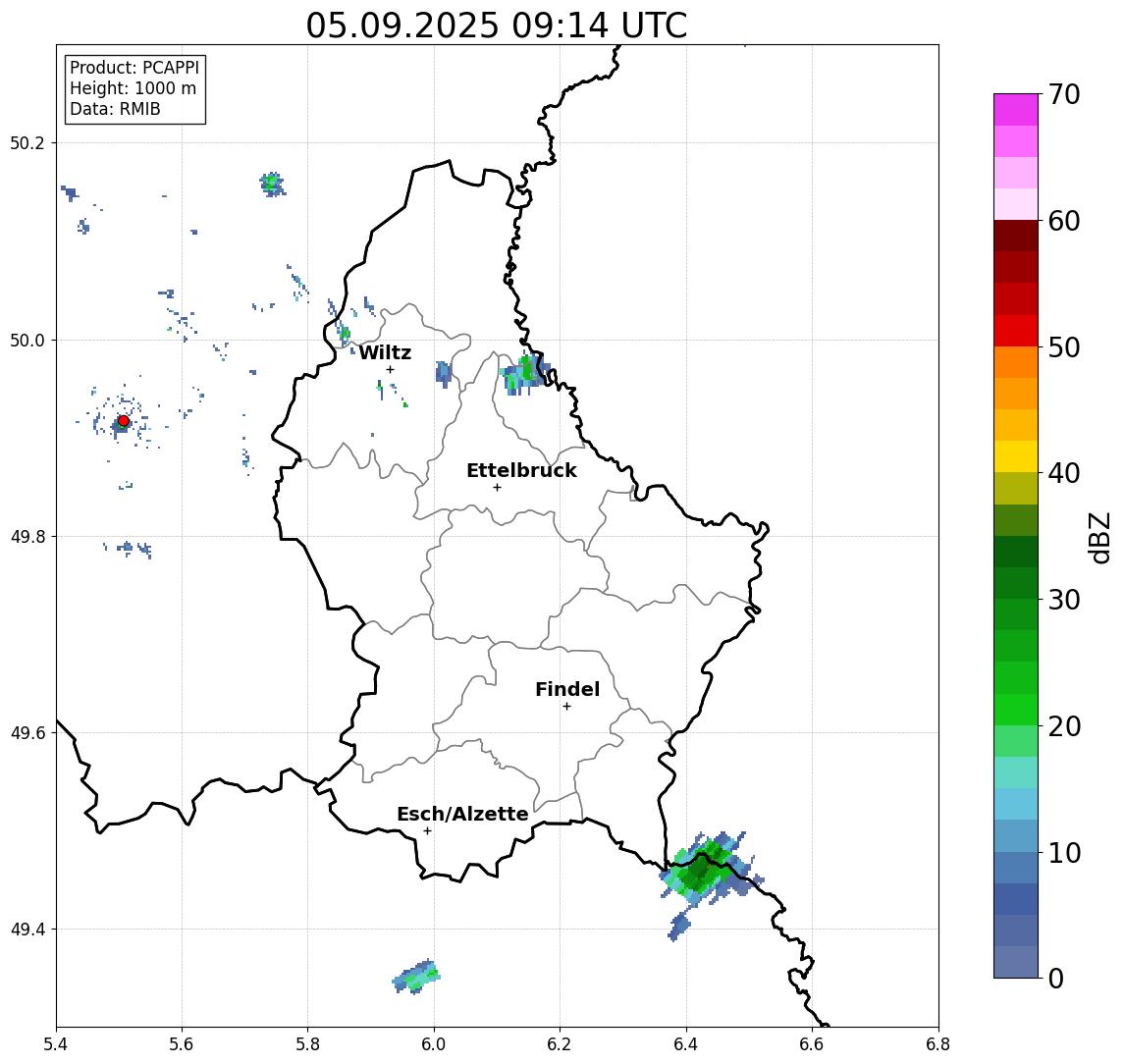The image size is (1124, 1064).
Task: Click the cross marker below Esch/Alzette
Action: tap(427, 831)
